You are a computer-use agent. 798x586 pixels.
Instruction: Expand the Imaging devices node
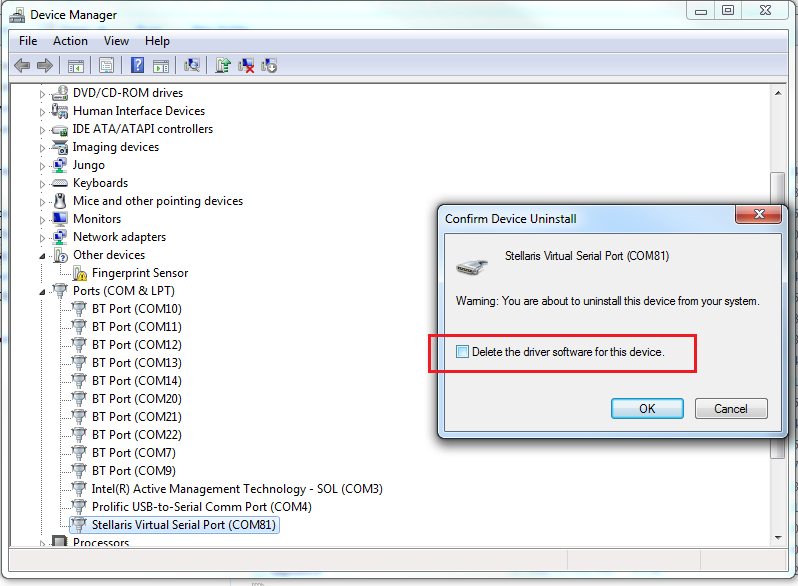(x=42, y=148)
